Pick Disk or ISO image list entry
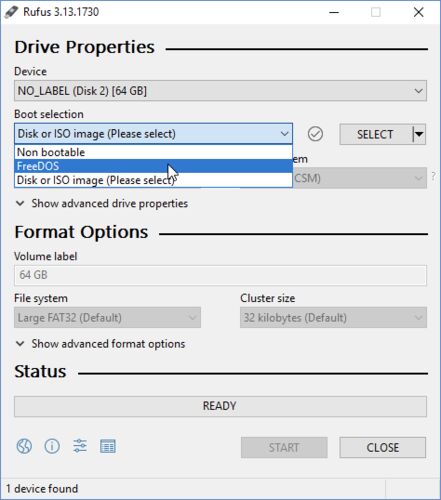441x500 pixels. 153,180
